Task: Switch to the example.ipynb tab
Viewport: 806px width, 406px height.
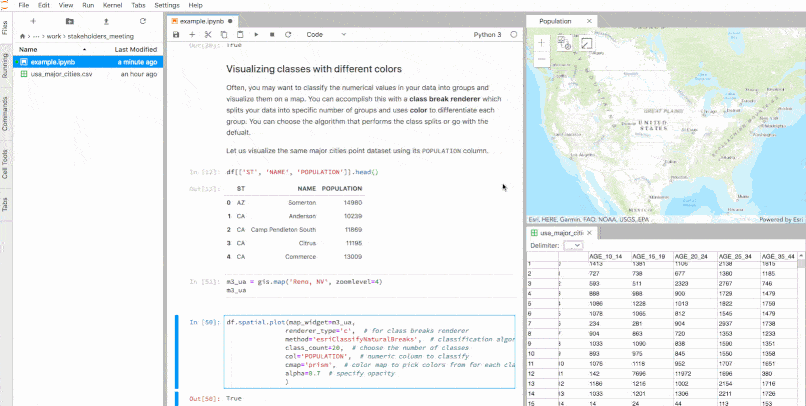Action: 202,21
